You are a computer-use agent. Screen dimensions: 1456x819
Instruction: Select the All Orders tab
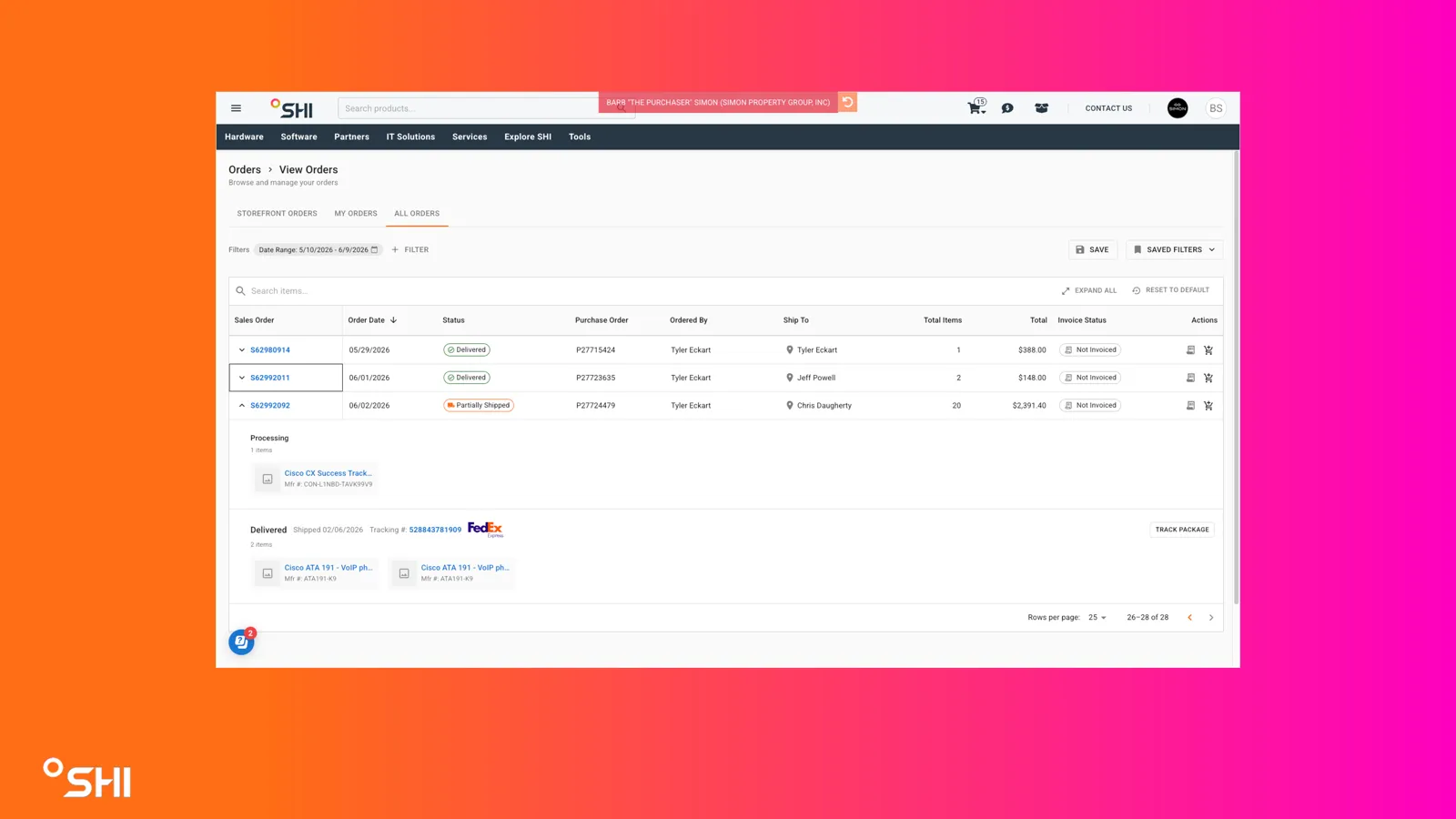coord(417,214)
